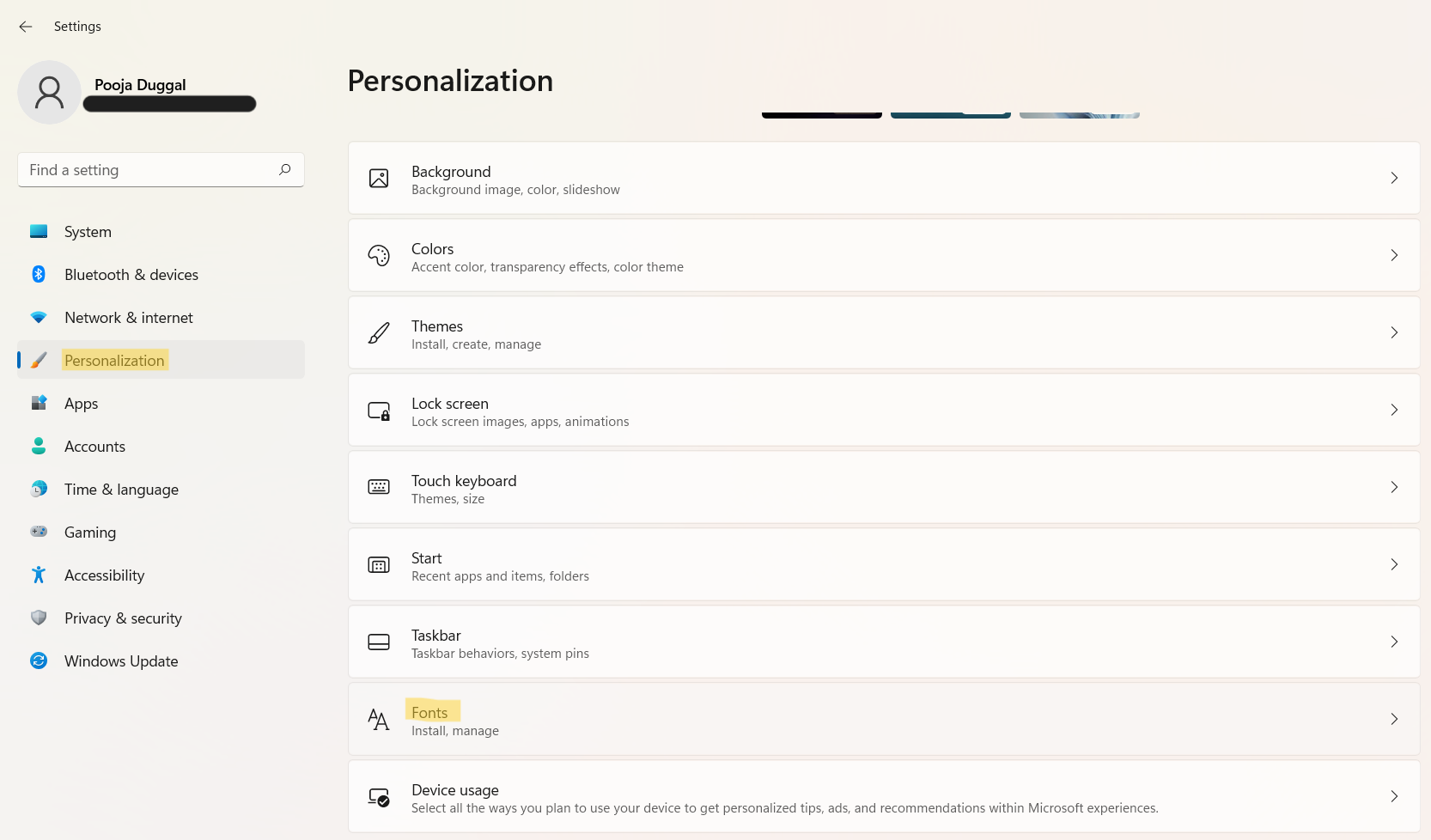Click the Bluetooth & devices icon
Image resolution: width=1431 pixels, height=840 pixels.
[39, 274]
